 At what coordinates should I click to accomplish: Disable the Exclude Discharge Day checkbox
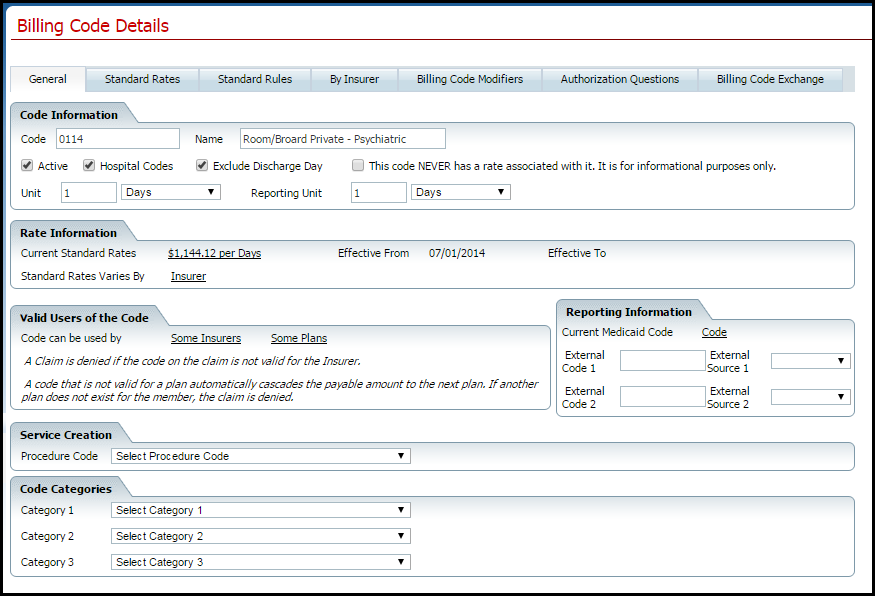[x=202, y=166]
